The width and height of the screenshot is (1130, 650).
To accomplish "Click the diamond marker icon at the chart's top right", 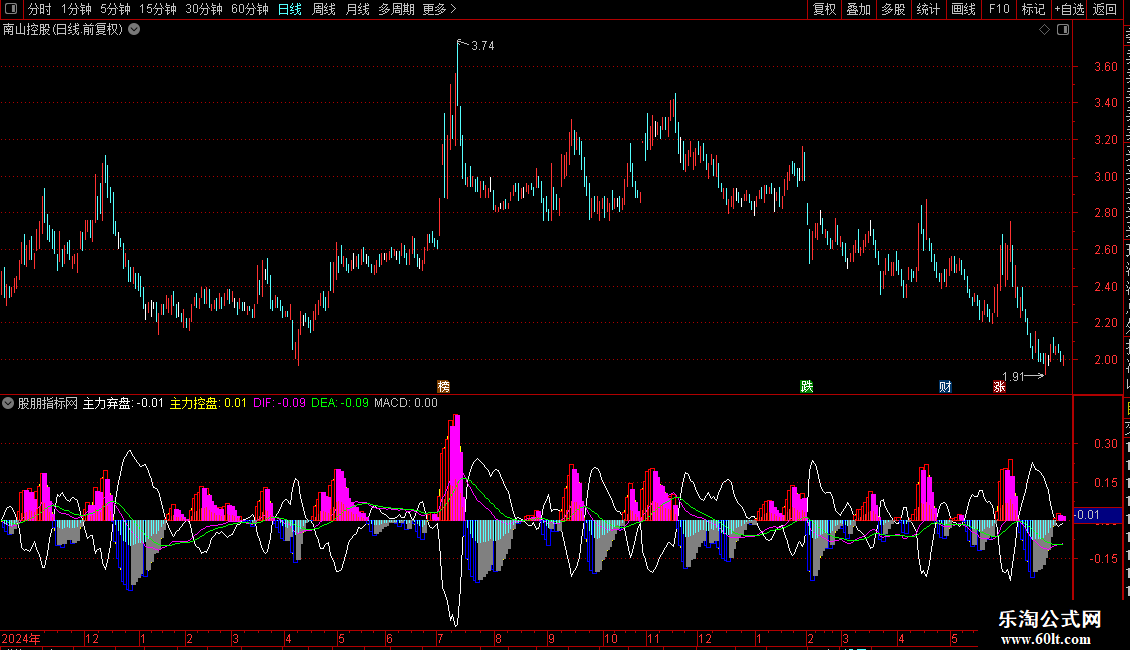I will pyautogui.click(x=1044, y=30).
